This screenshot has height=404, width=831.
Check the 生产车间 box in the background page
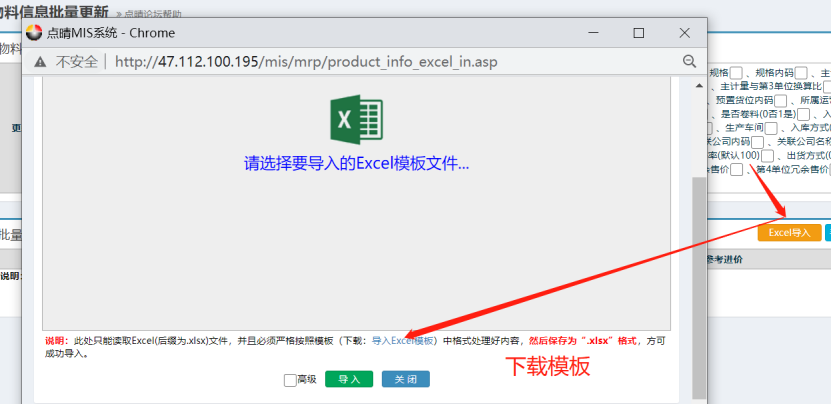pyautogui.click(x=771, y=128)
